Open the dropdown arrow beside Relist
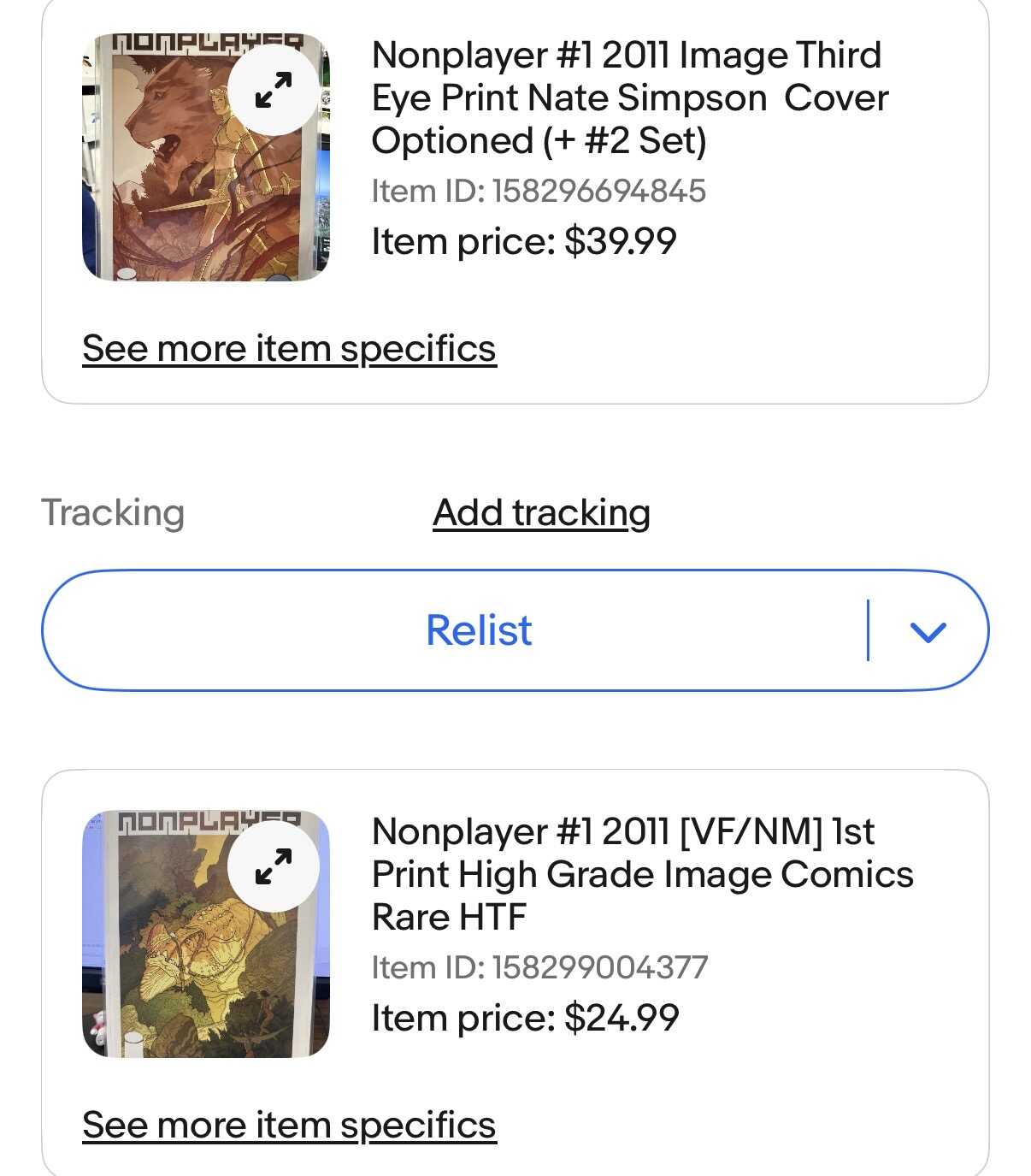The height and width of the screenshot is (1176, 1031). [928, 631]
